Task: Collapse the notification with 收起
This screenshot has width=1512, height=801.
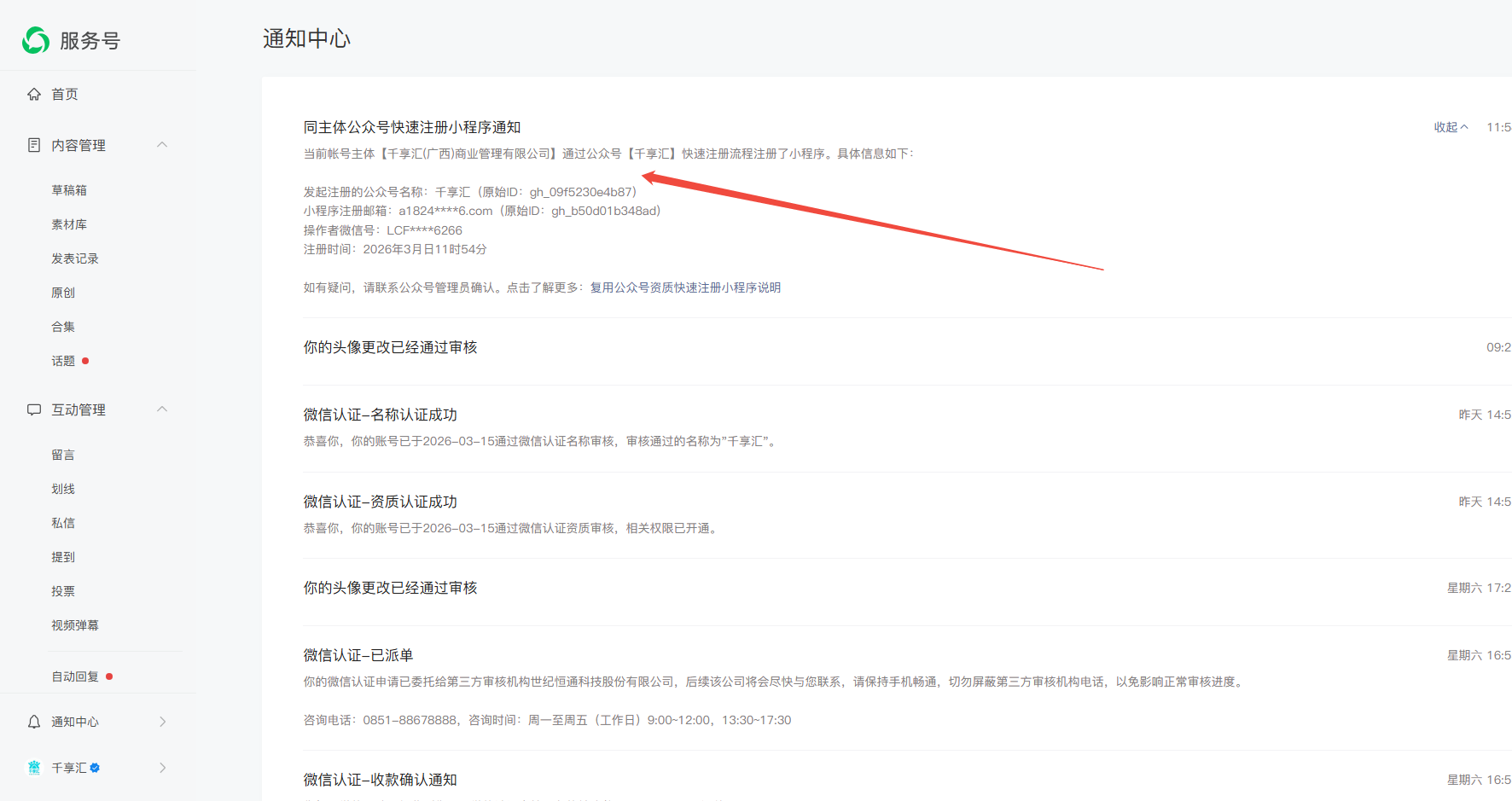Action: pyautogui.click(x=1451, y=127)
